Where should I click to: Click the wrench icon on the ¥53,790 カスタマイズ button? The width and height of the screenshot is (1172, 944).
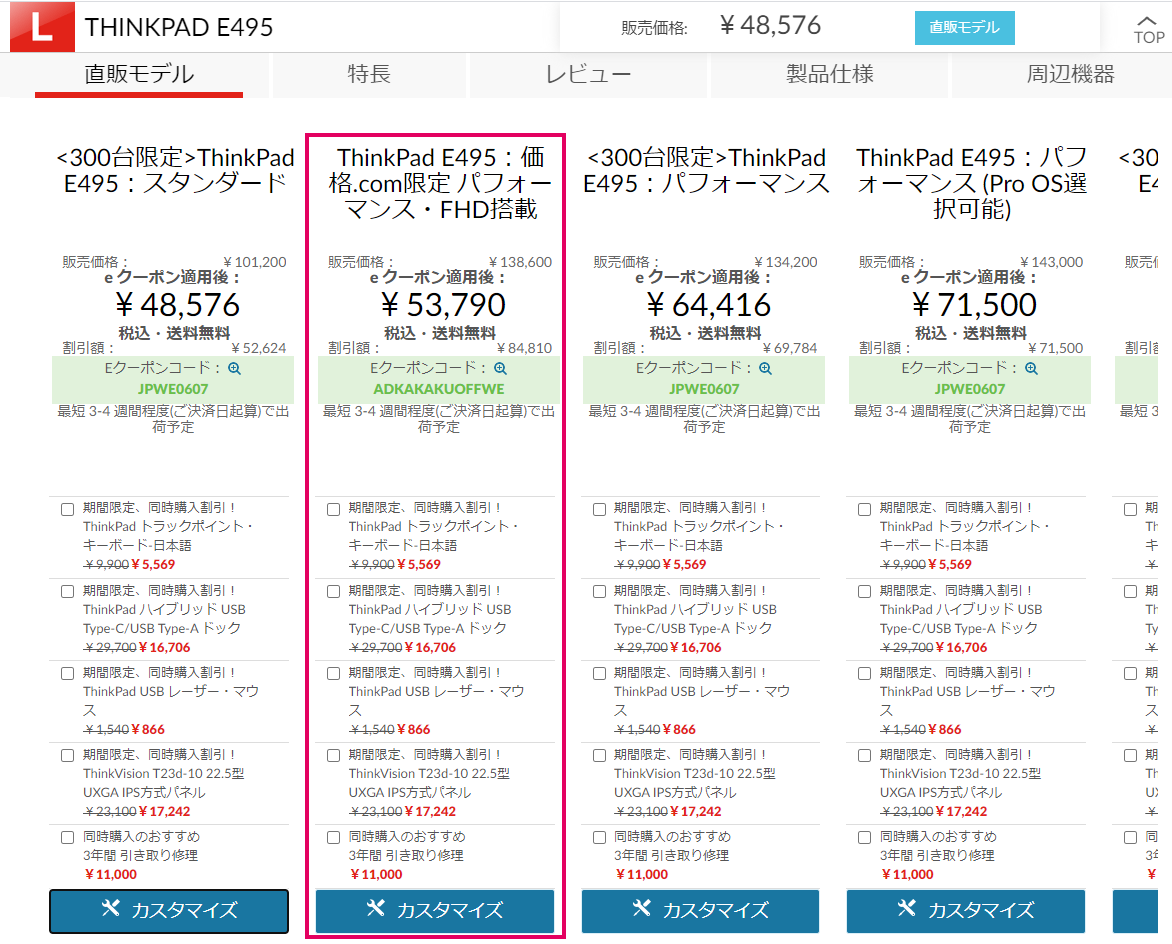(375, 908)
